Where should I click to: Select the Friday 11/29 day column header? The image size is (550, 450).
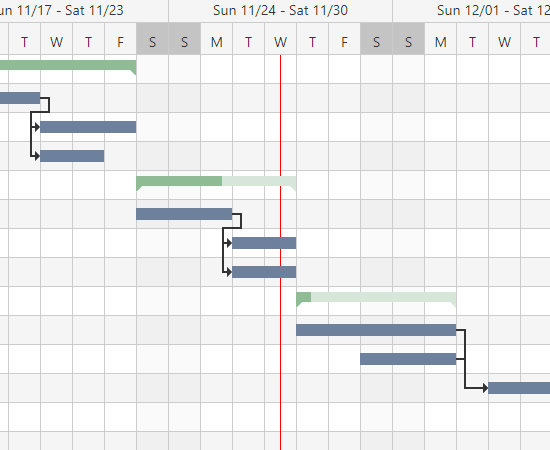point(344,42)
